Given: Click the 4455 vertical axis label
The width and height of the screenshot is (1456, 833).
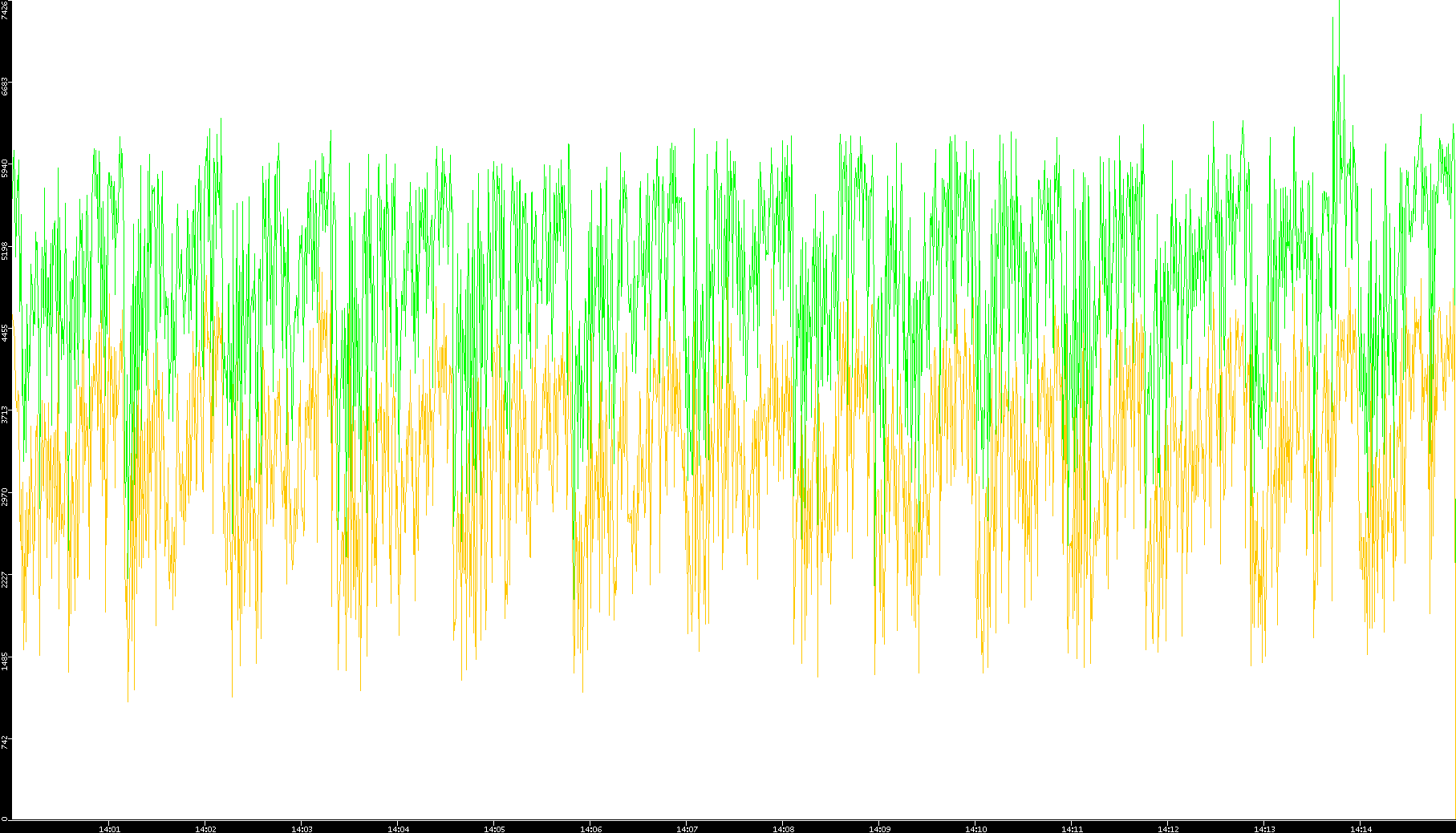Looking at the screenshot, I should 5,332.
